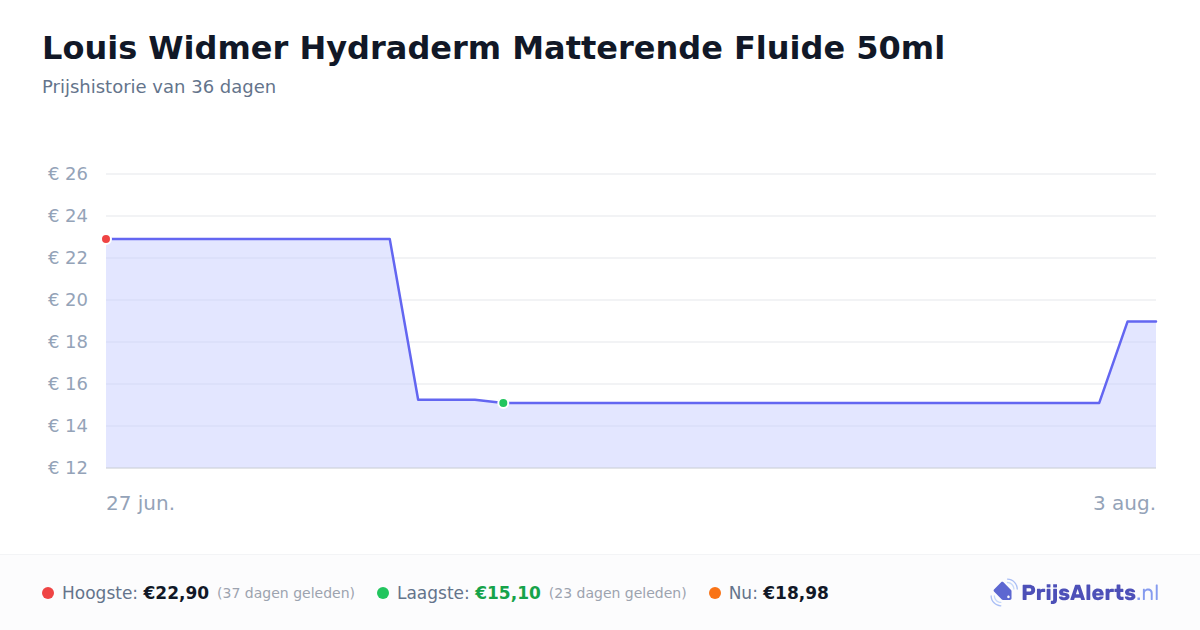Click the € 26 axis label
Screen dimensions: 1200x630
coord(68,174)
